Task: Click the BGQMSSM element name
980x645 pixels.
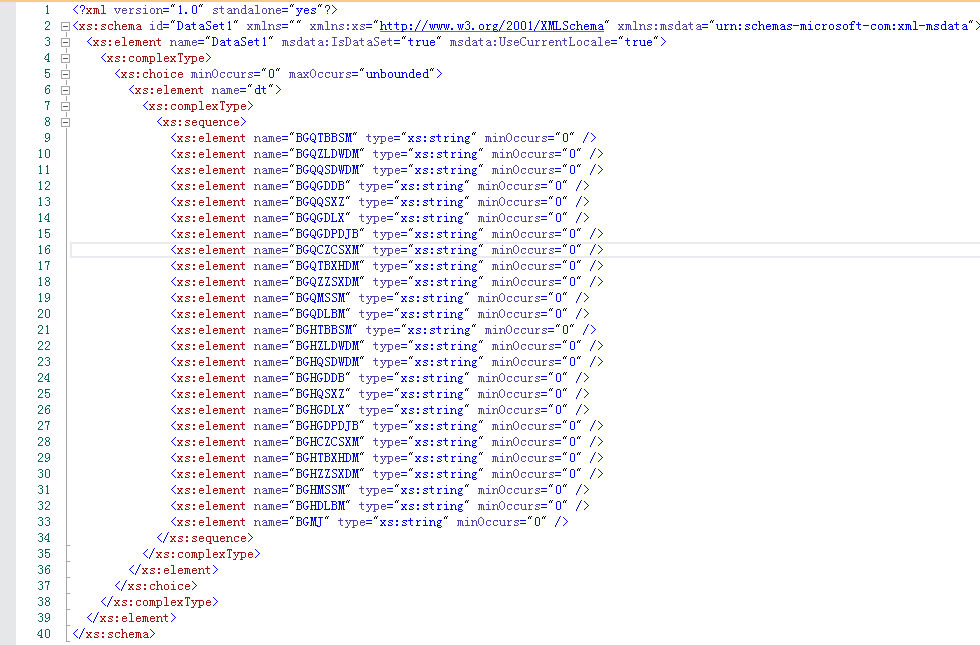Action: (x=320, y=298)
